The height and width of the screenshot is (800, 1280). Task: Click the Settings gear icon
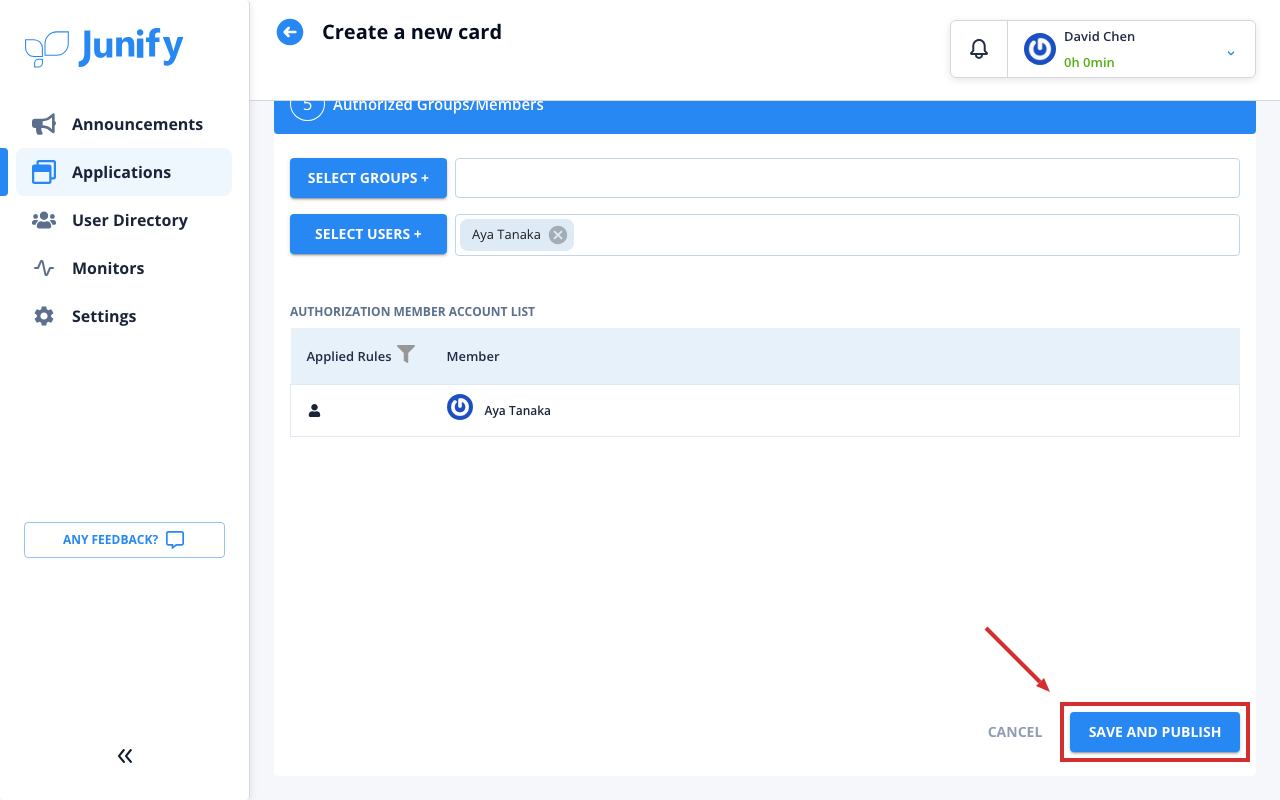pyautogui.click(x=44, y=316)
